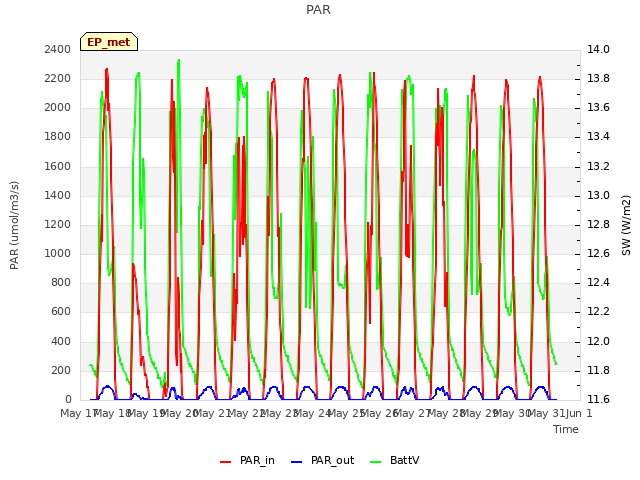Click the 13.4 right axis tick label
Screen dimensions: 640x480
[x=598, y=136]
